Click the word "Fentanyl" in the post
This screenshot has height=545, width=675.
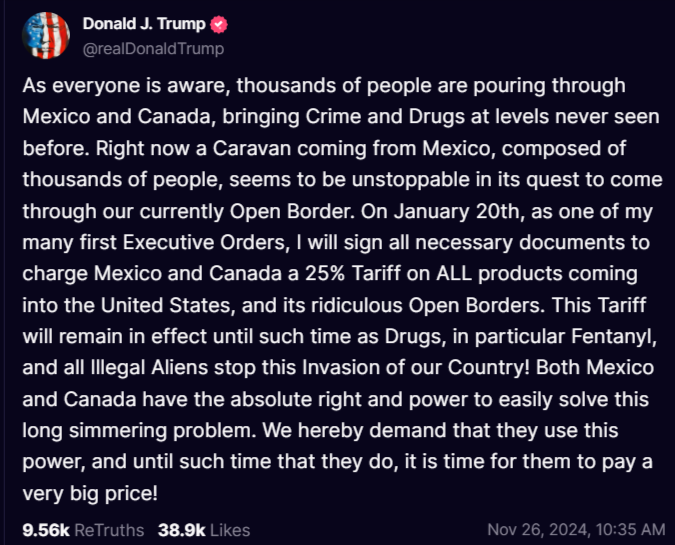[x=614, y=336]
